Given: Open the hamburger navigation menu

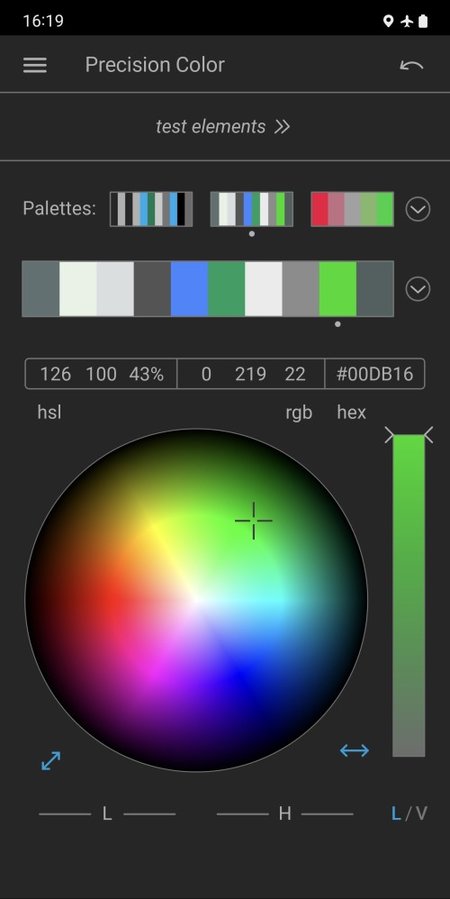Looking at the screenshot, I should 35,65.
